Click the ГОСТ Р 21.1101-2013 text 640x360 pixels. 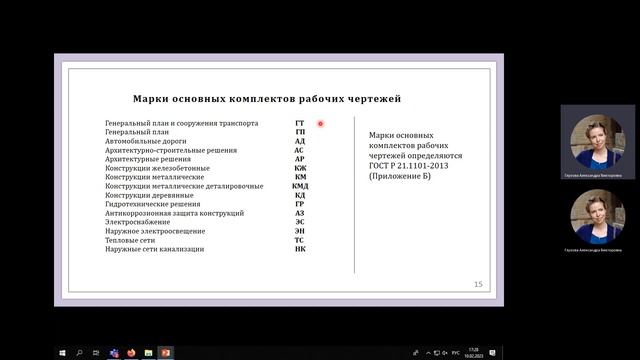409,166
